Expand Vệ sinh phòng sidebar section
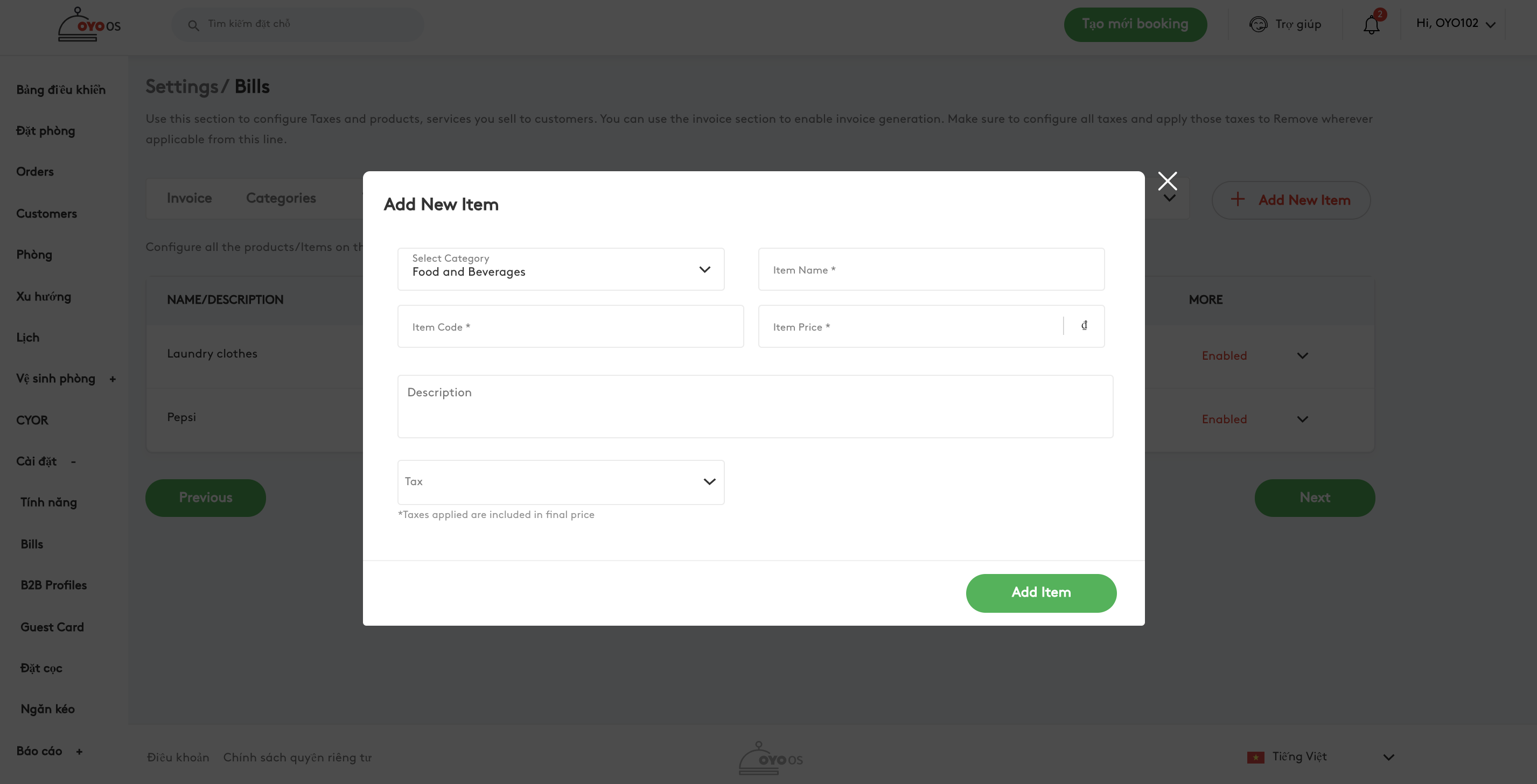This screenshot has width=1537, height=784. pos(112,379)
